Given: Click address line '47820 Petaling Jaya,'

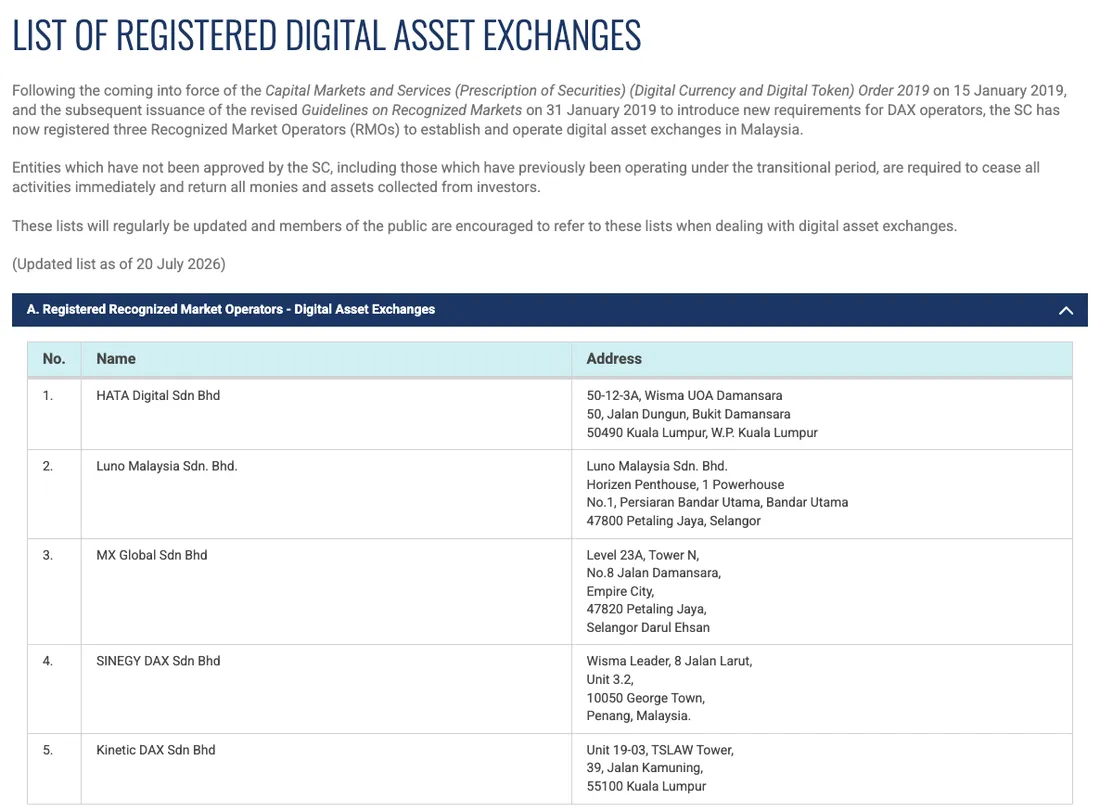Looking at the screenshot, I should click(646, 609).
